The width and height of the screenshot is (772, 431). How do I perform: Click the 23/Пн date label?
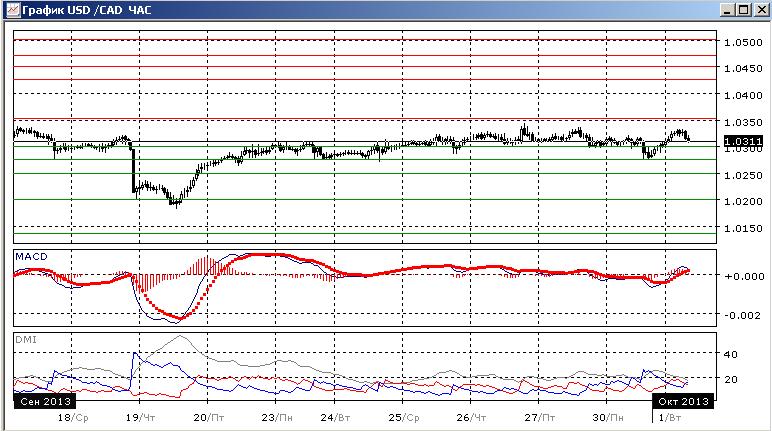277,418
